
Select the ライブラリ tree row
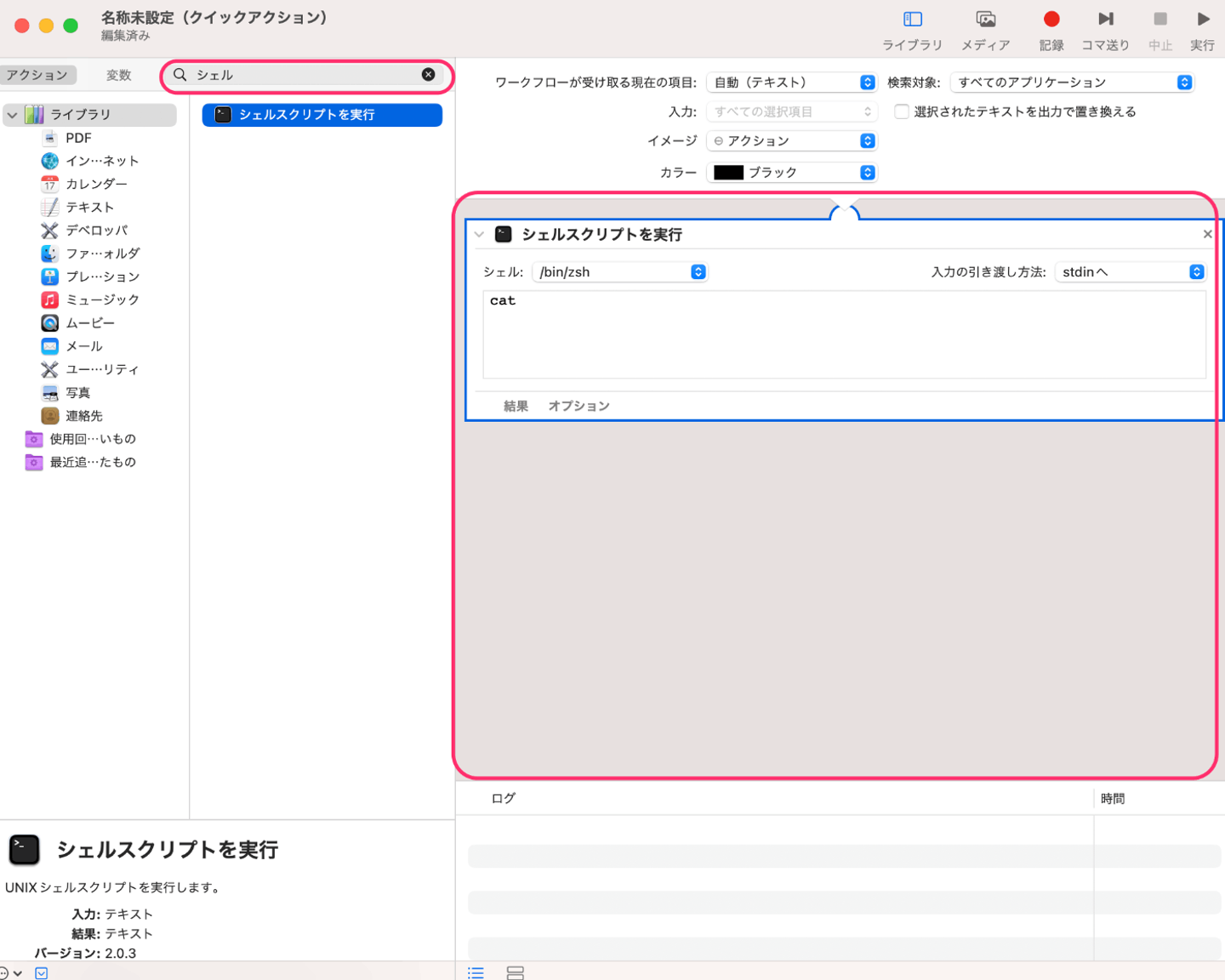pos(90,115)
